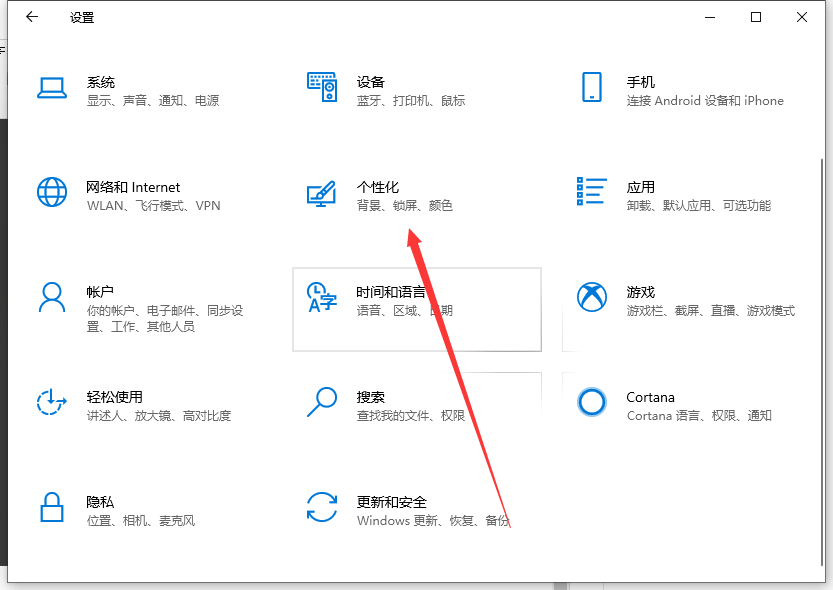Select the 手机 phone icon
The width and height of the screenshot is (833, 590).
click(592, 87)
